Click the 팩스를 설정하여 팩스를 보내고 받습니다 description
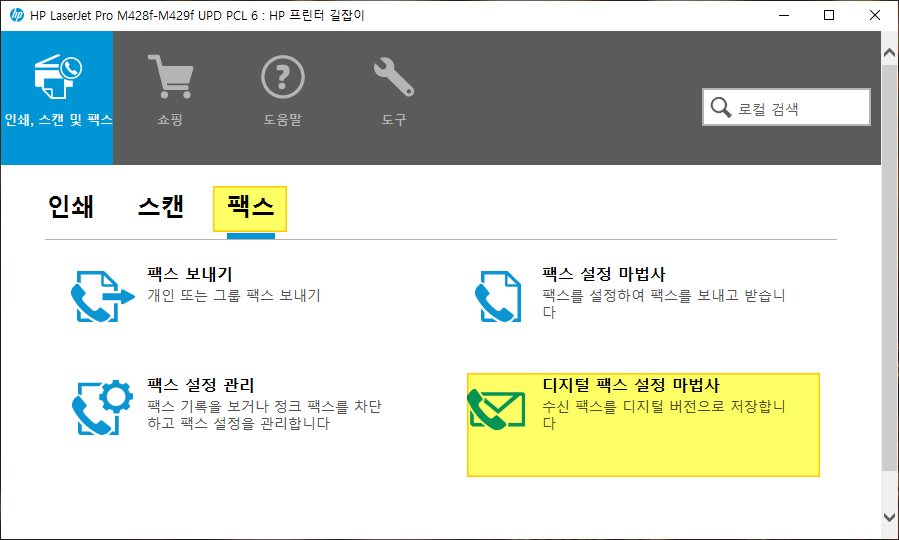 pyautogui.click(x=663, y=304)
